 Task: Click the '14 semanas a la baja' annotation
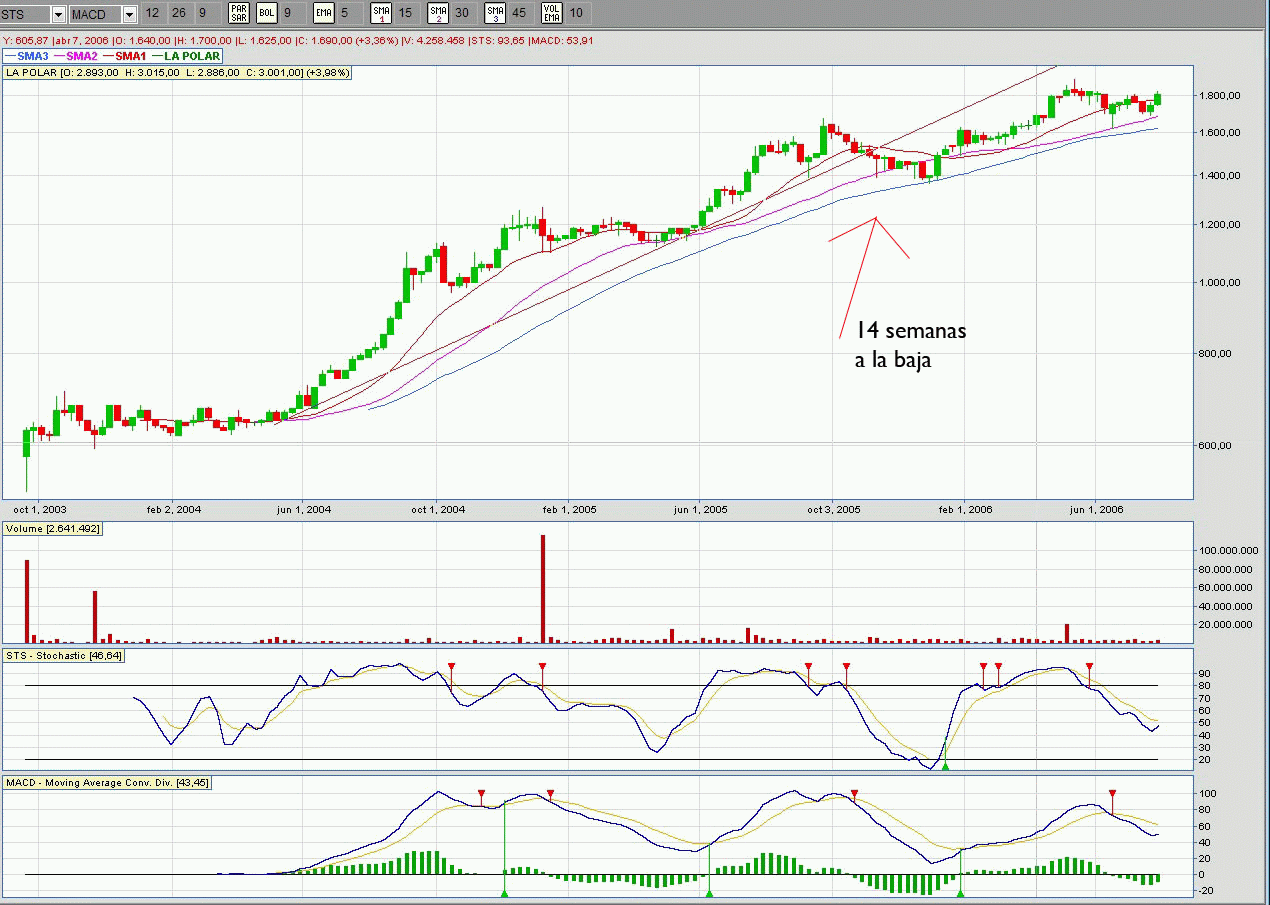click(910, 345)
